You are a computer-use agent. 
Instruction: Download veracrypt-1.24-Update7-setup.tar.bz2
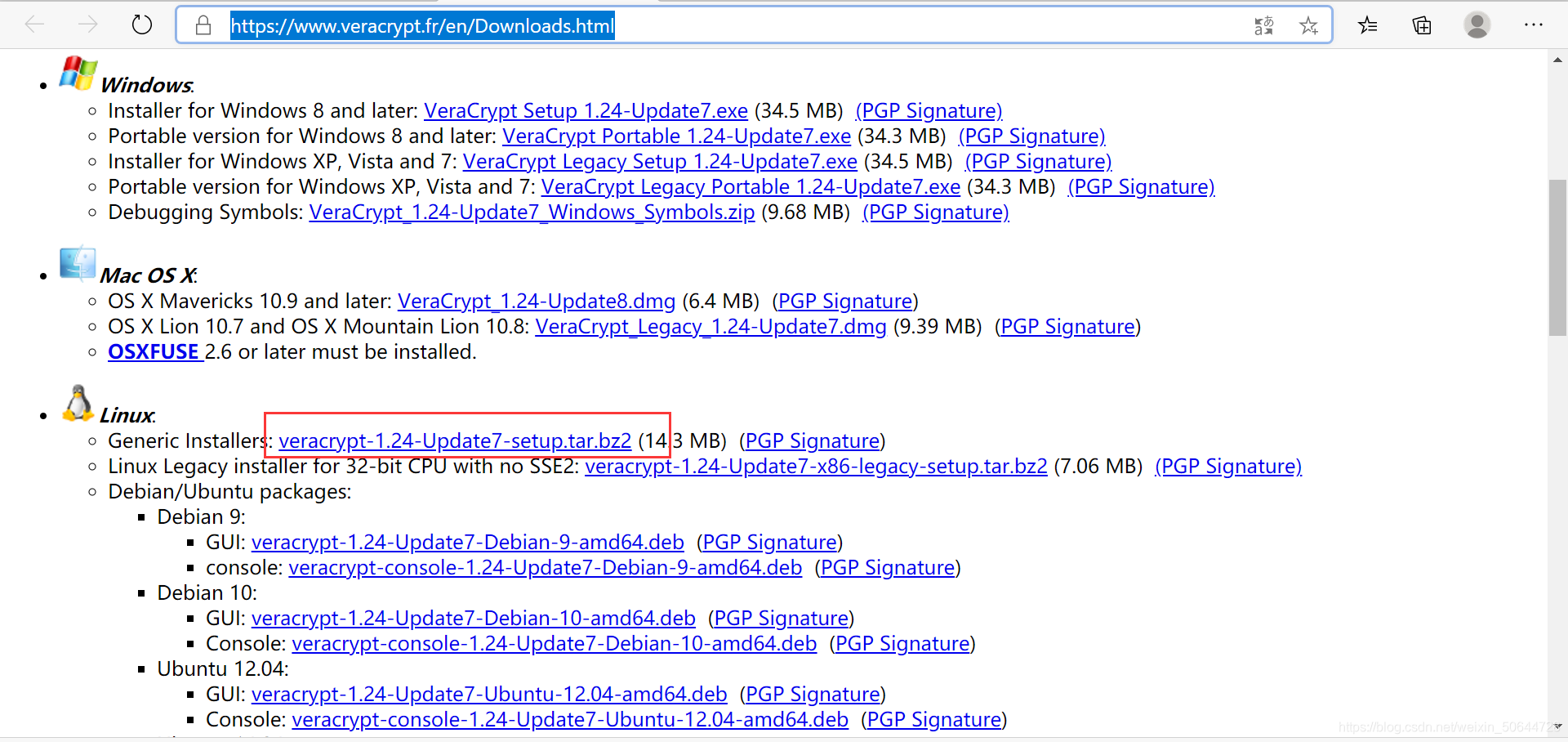click(x=455, y=441)
